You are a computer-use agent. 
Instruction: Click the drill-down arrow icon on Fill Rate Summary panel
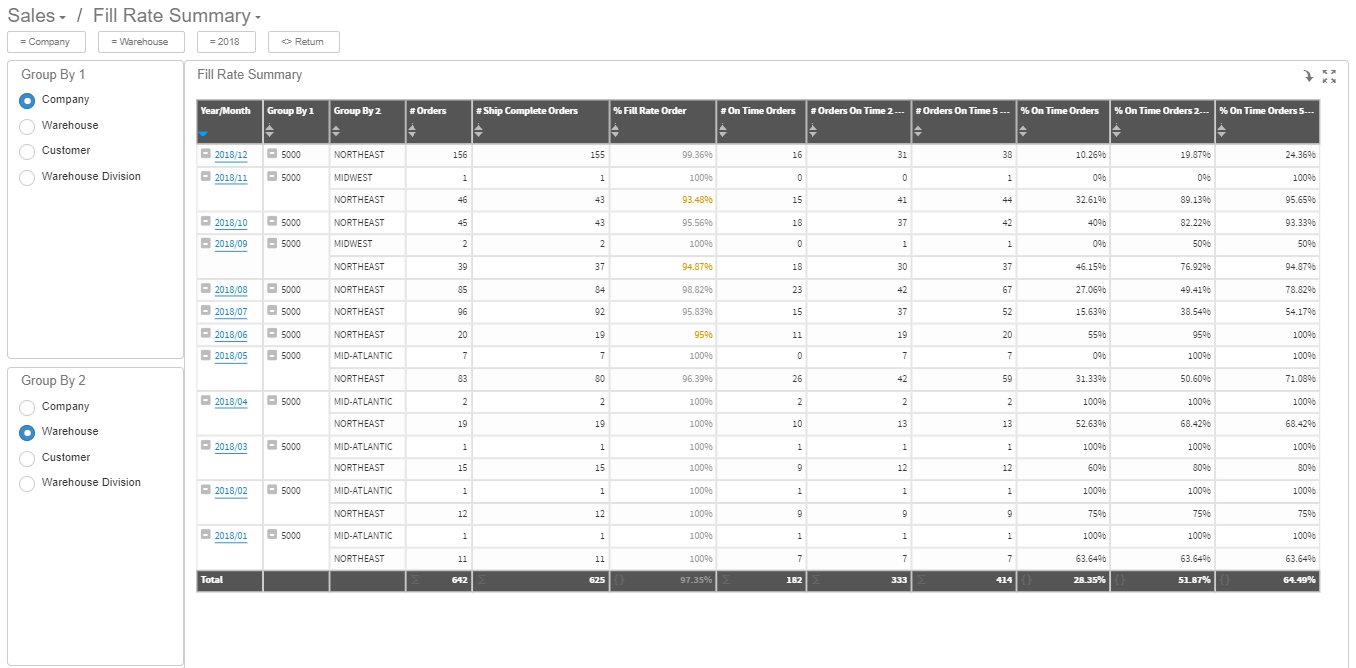(x=1308, y=74)
